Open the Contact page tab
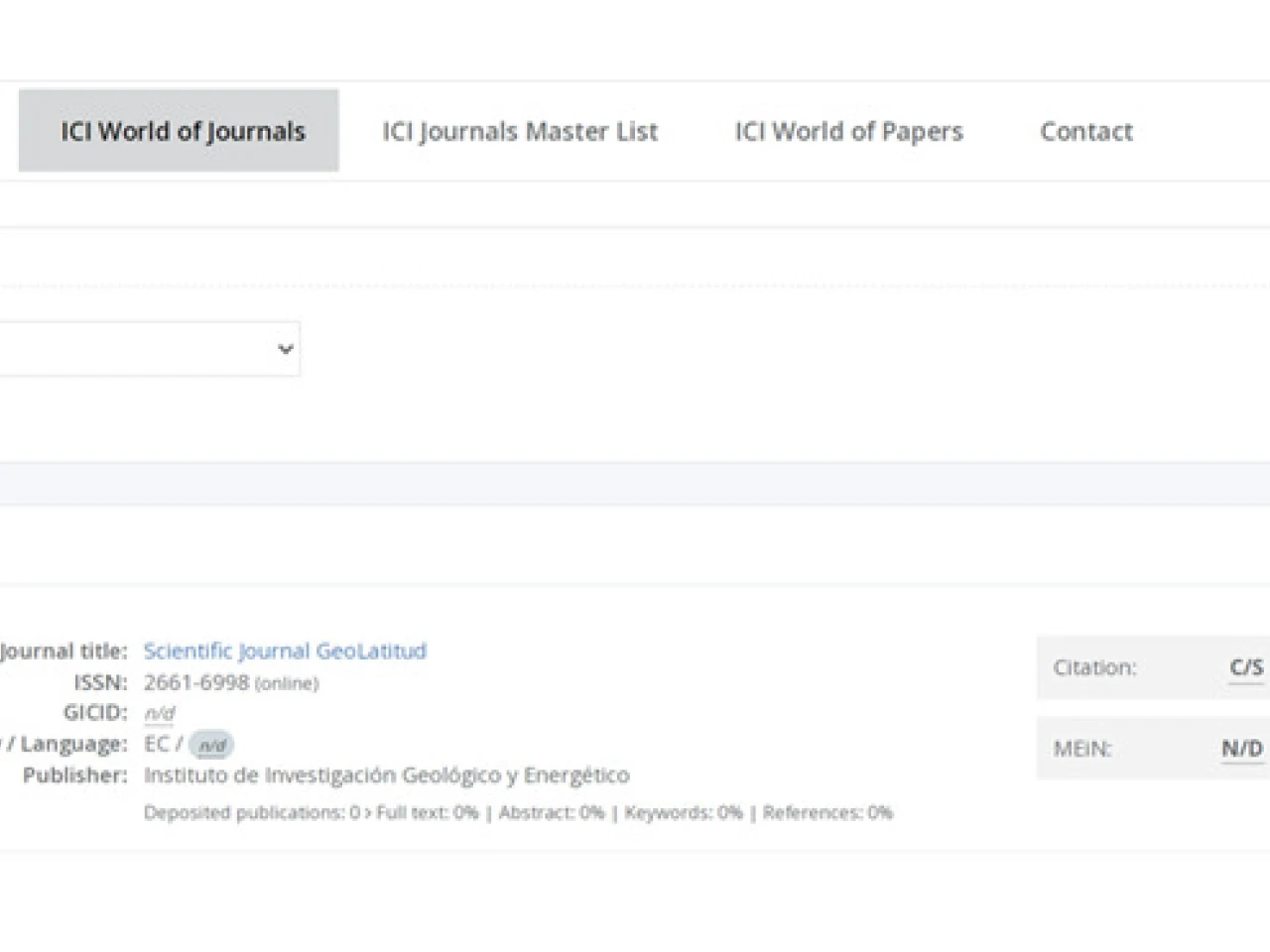This screenshot has width=1270, height=952. click(x=1085, y=131)
